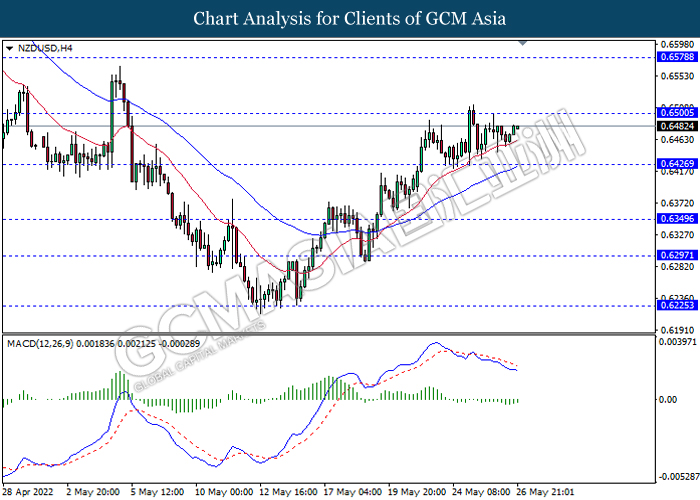Select the 0.65788 resistance price label

(x=677, y=57)
